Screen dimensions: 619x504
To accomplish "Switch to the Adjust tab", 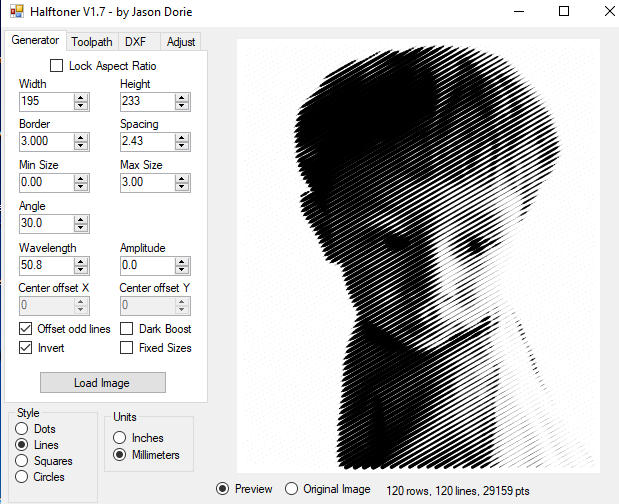I will coord(180,41).
